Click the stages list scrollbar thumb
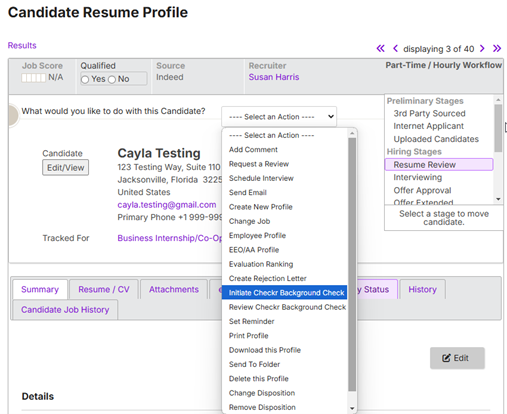This screenshot has width=507, height=414. 498,128
